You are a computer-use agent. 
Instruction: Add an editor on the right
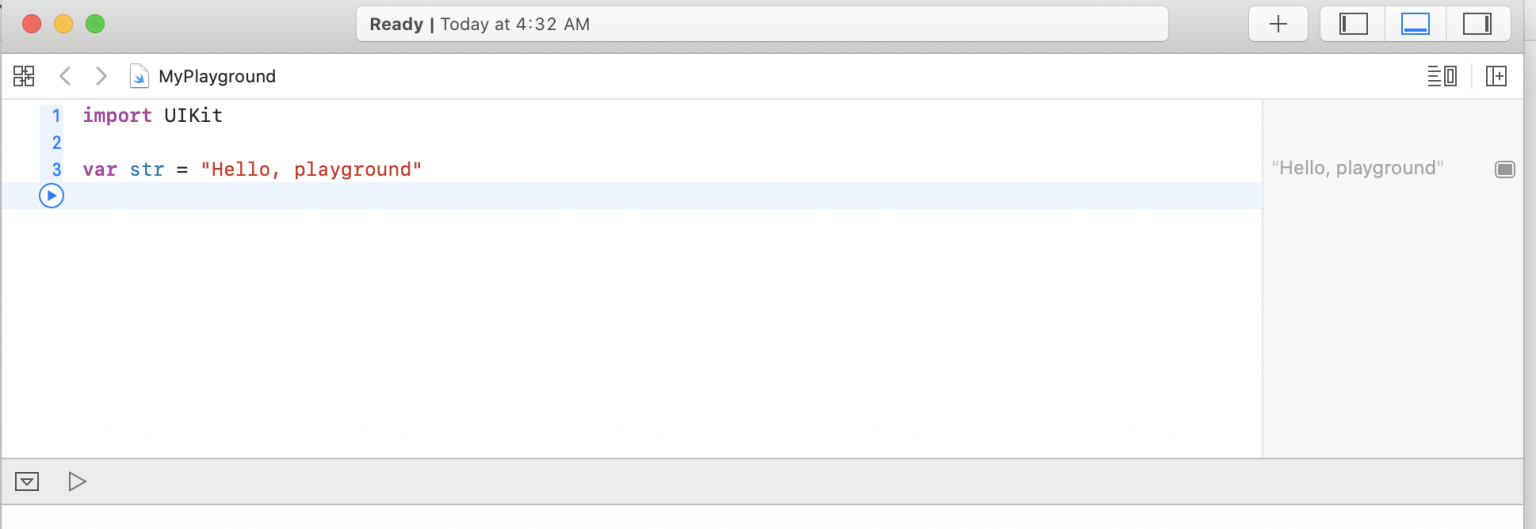pyautogui.click(x=1496, y=76)
